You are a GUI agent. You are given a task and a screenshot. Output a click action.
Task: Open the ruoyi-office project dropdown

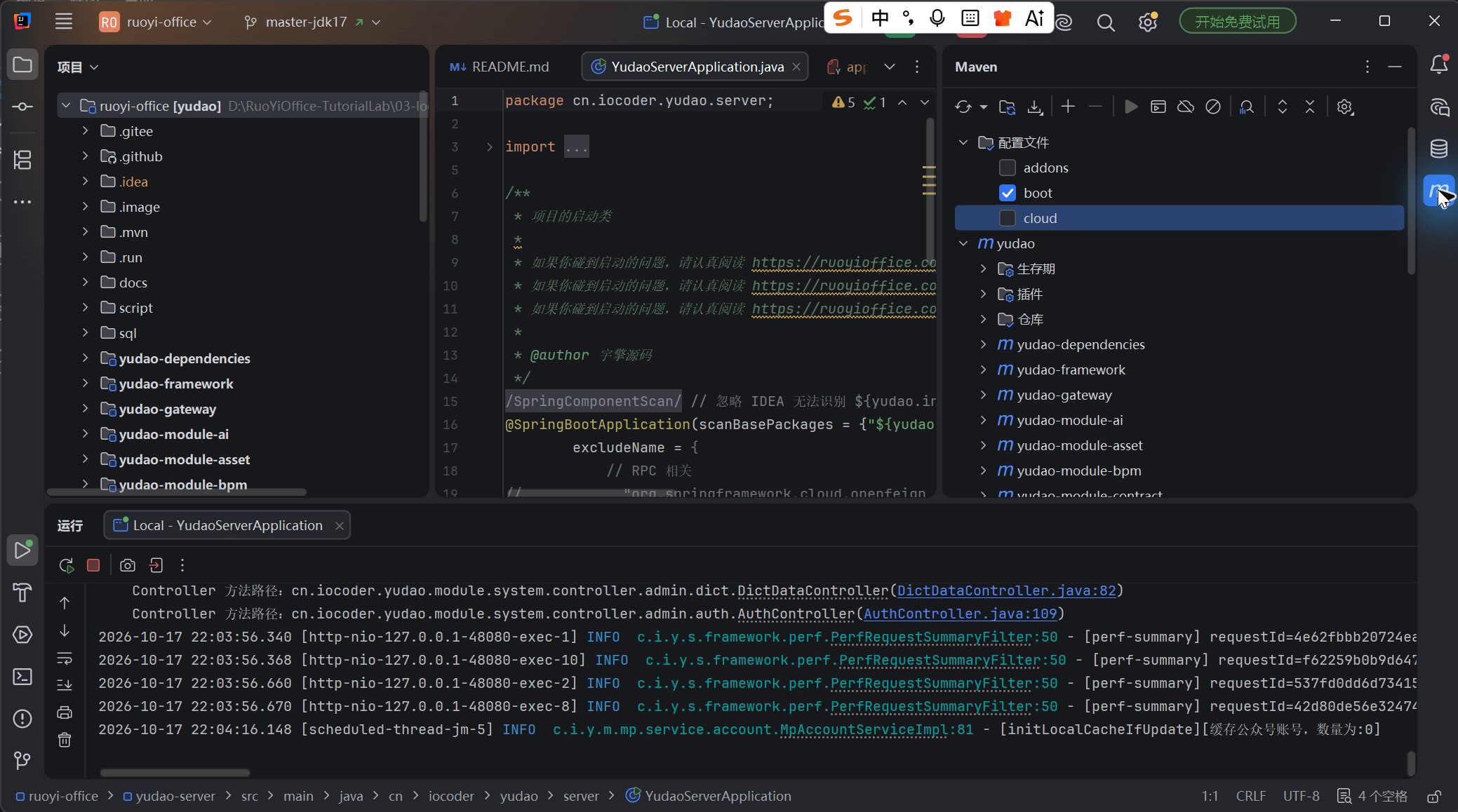(x=155, y=22)
